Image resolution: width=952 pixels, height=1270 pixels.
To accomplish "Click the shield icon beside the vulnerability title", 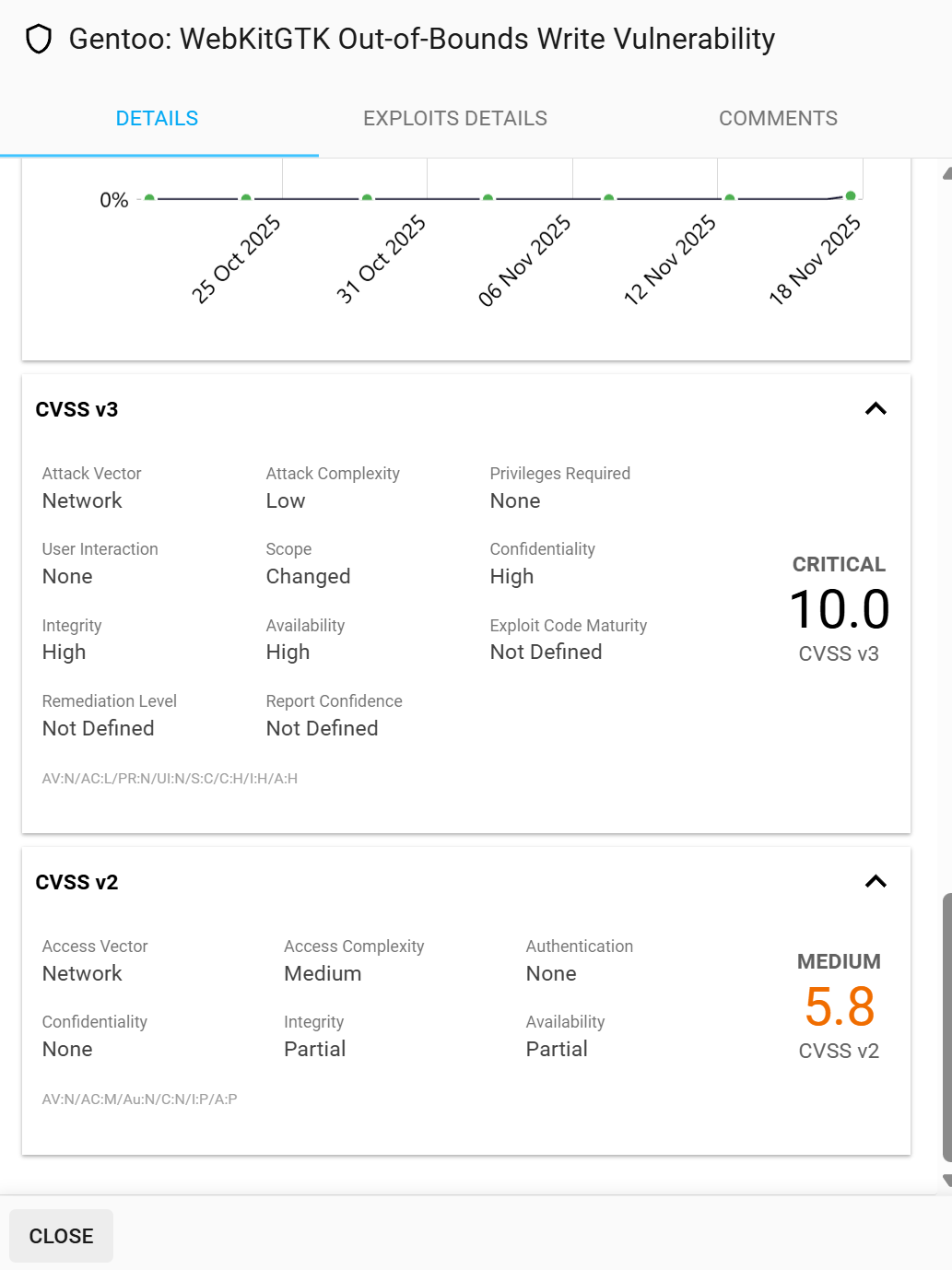I will pos(39,40).
